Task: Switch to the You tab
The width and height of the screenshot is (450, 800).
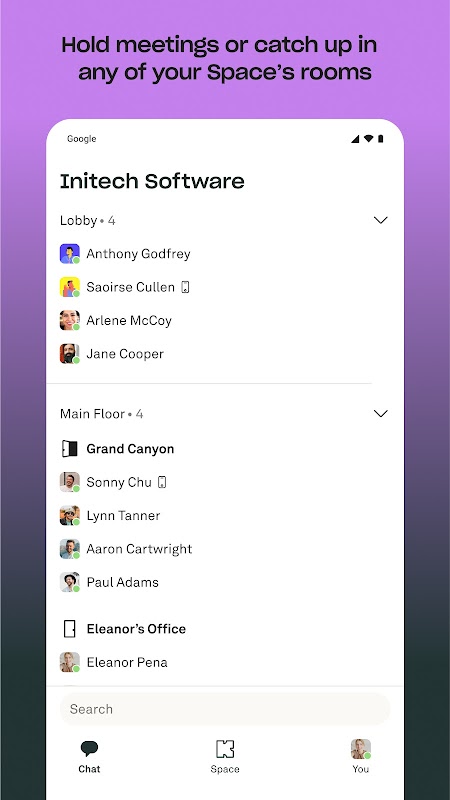Action: [361, 756]
